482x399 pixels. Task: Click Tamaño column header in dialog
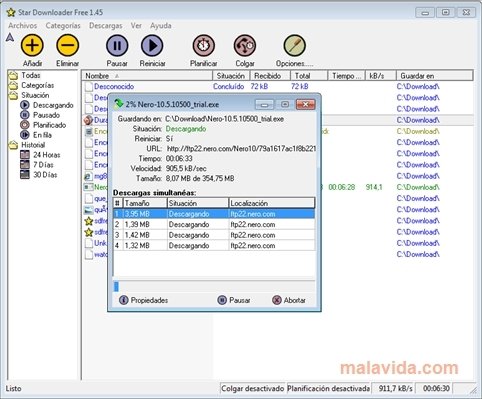pyautogui.click(x=145, y=203)
